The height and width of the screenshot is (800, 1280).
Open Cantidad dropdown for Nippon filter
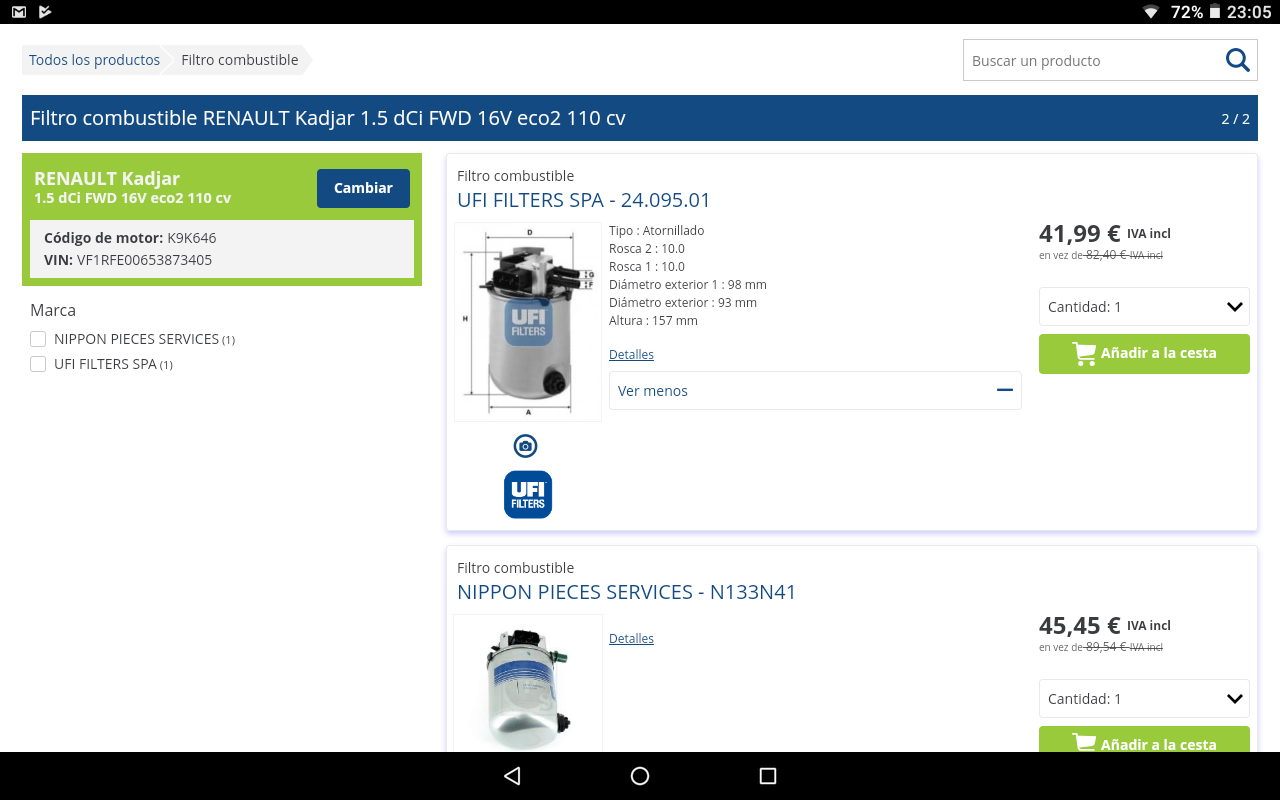point(1144,699)
